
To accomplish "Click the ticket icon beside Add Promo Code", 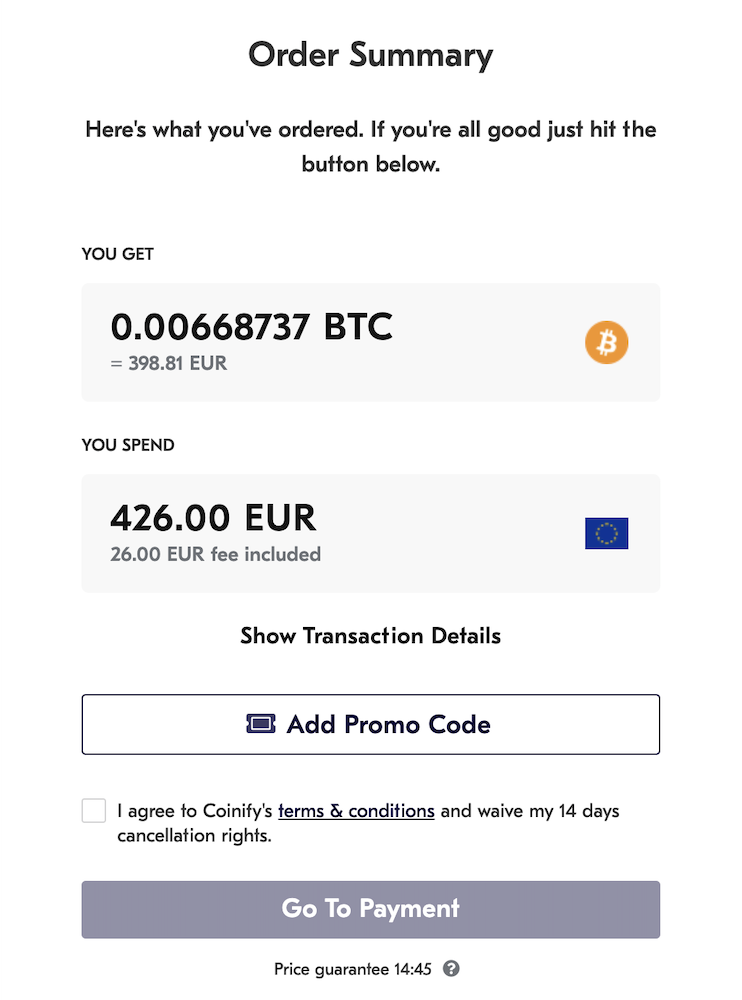I will pyautogui.click(x=261, y=724).
